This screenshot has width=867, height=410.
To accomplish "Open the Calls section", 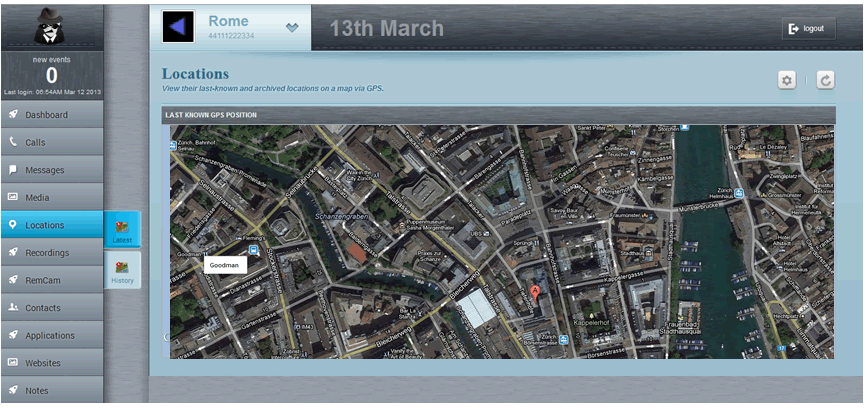I will coord(51,143).
